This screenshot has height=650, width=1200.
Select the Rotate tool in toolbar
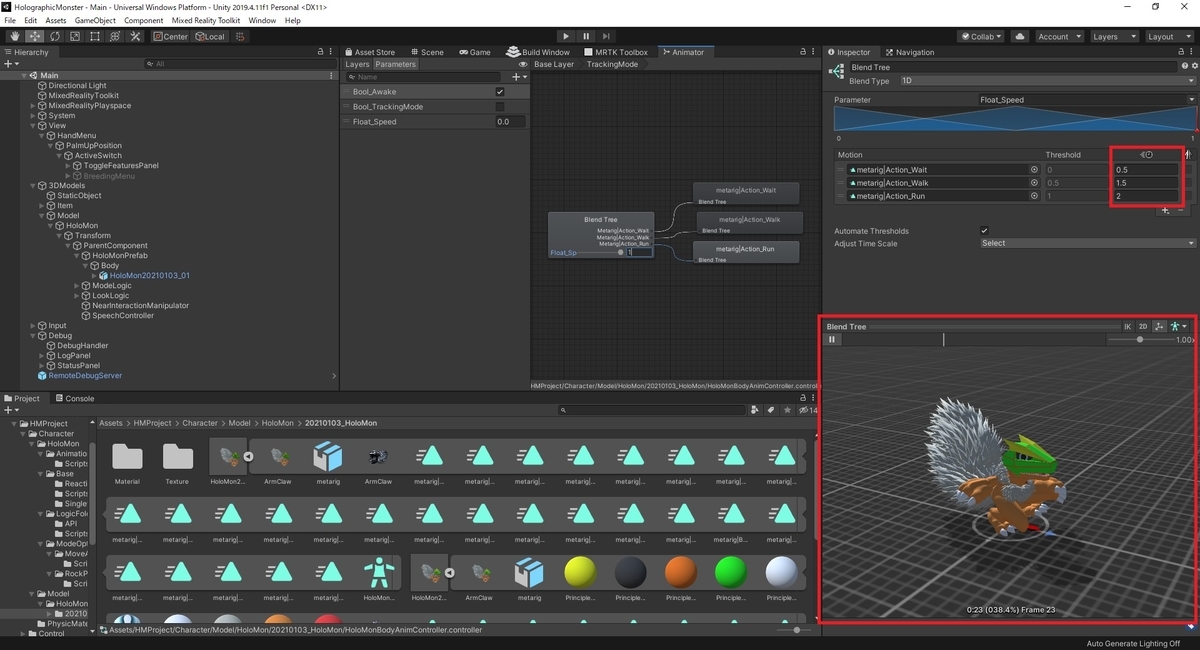tap(54, 36)
